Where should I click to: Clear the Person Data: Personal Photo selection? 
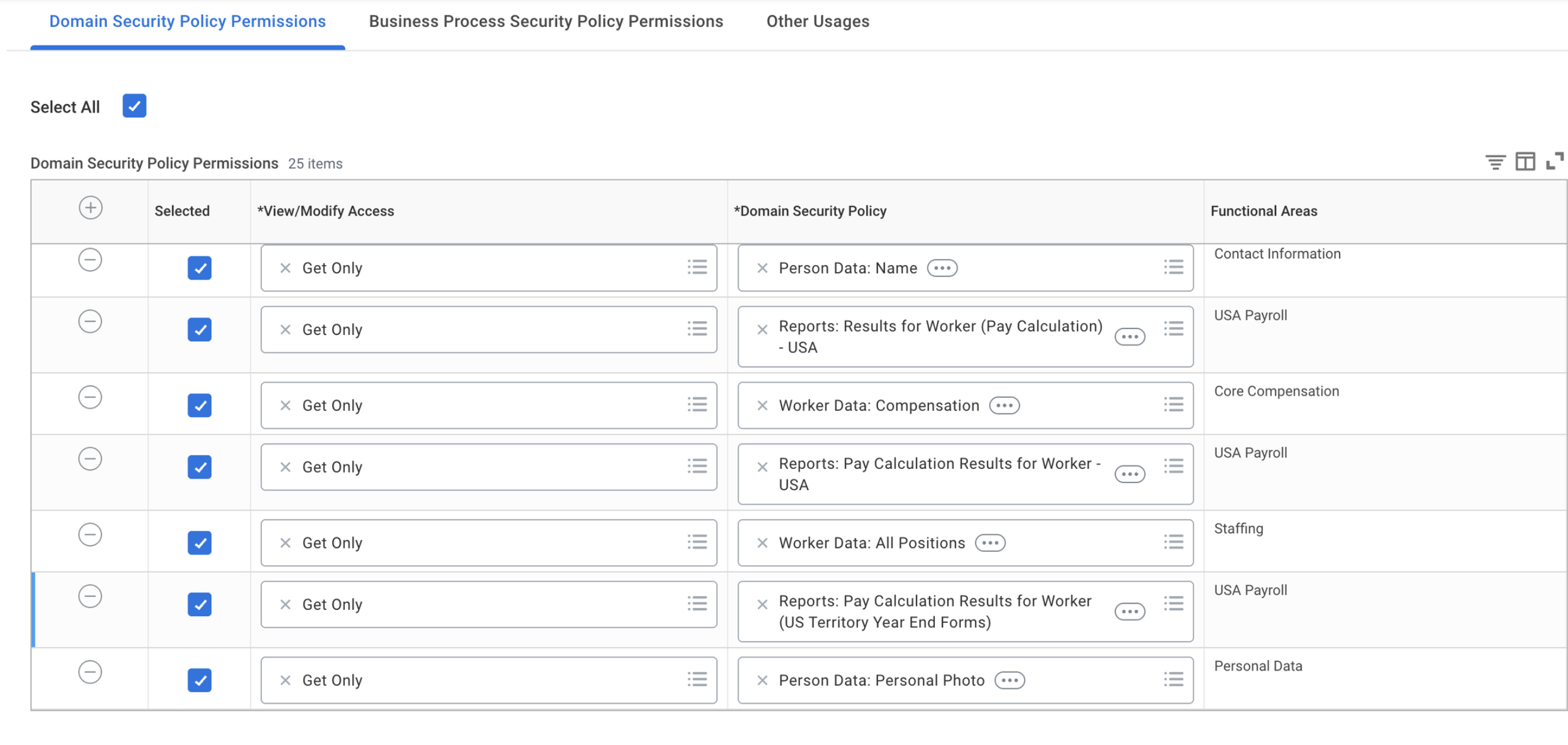pos(762,680)
